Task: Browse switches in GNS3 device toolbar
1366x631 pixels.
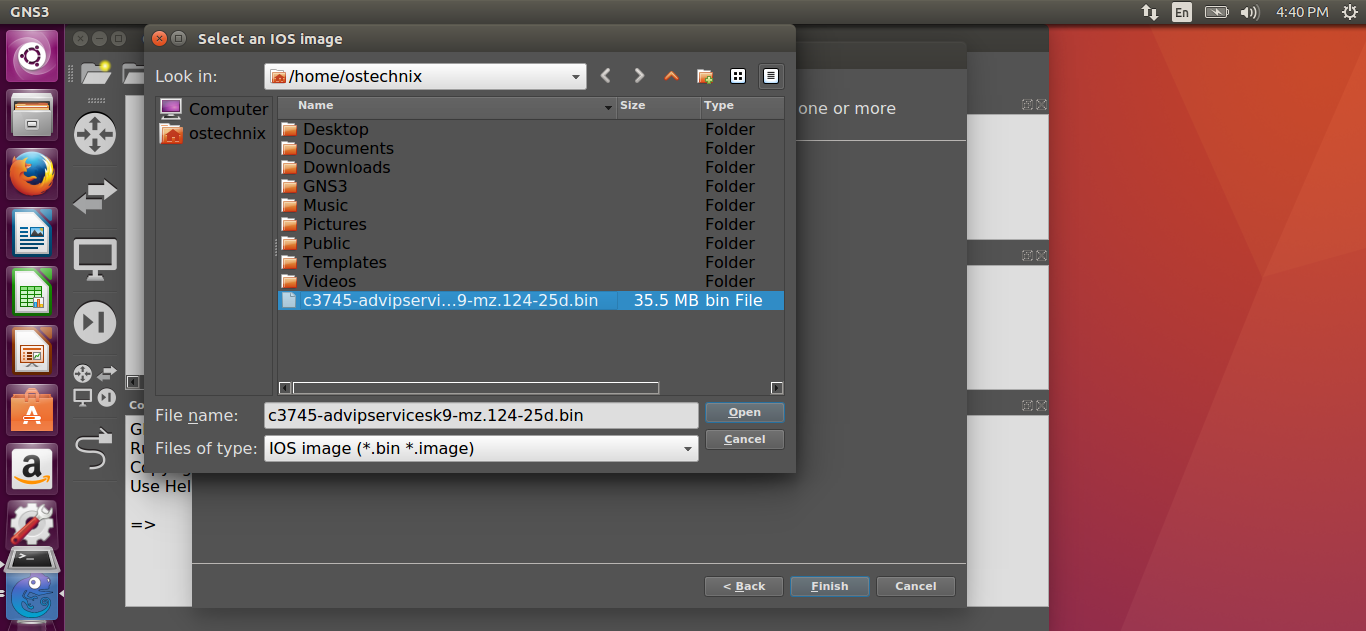Action: [x=95, y=196]
